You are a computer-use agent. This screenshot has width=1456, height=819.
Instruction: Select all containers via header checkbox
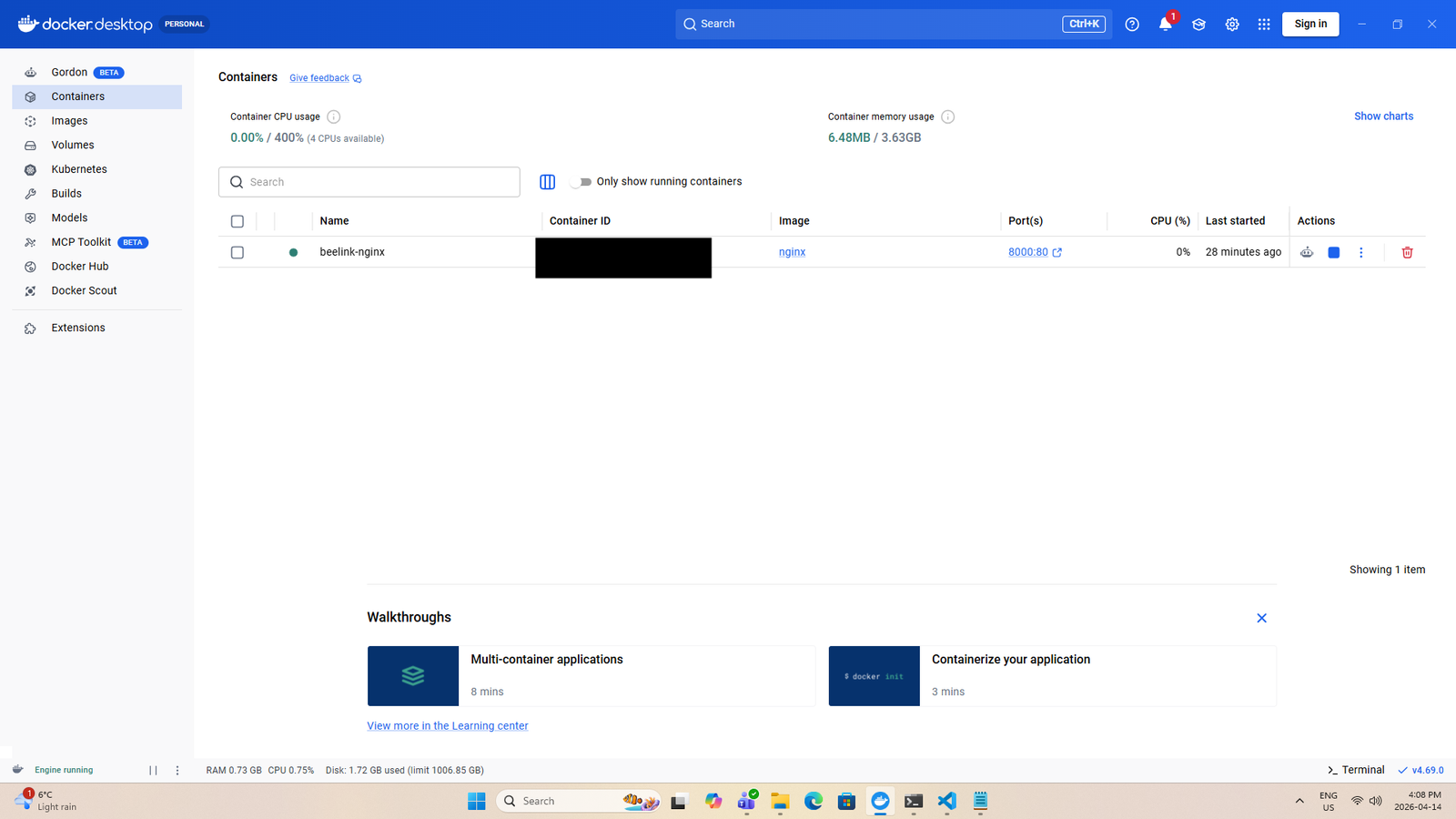click(237, 220)
